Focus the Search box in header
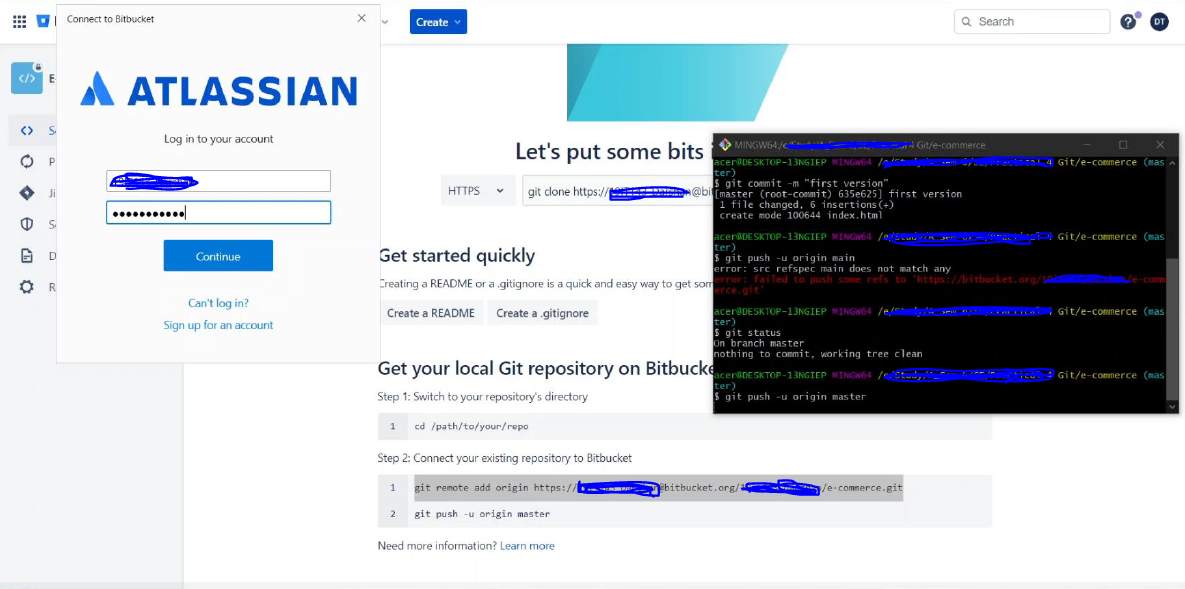 1032,22
